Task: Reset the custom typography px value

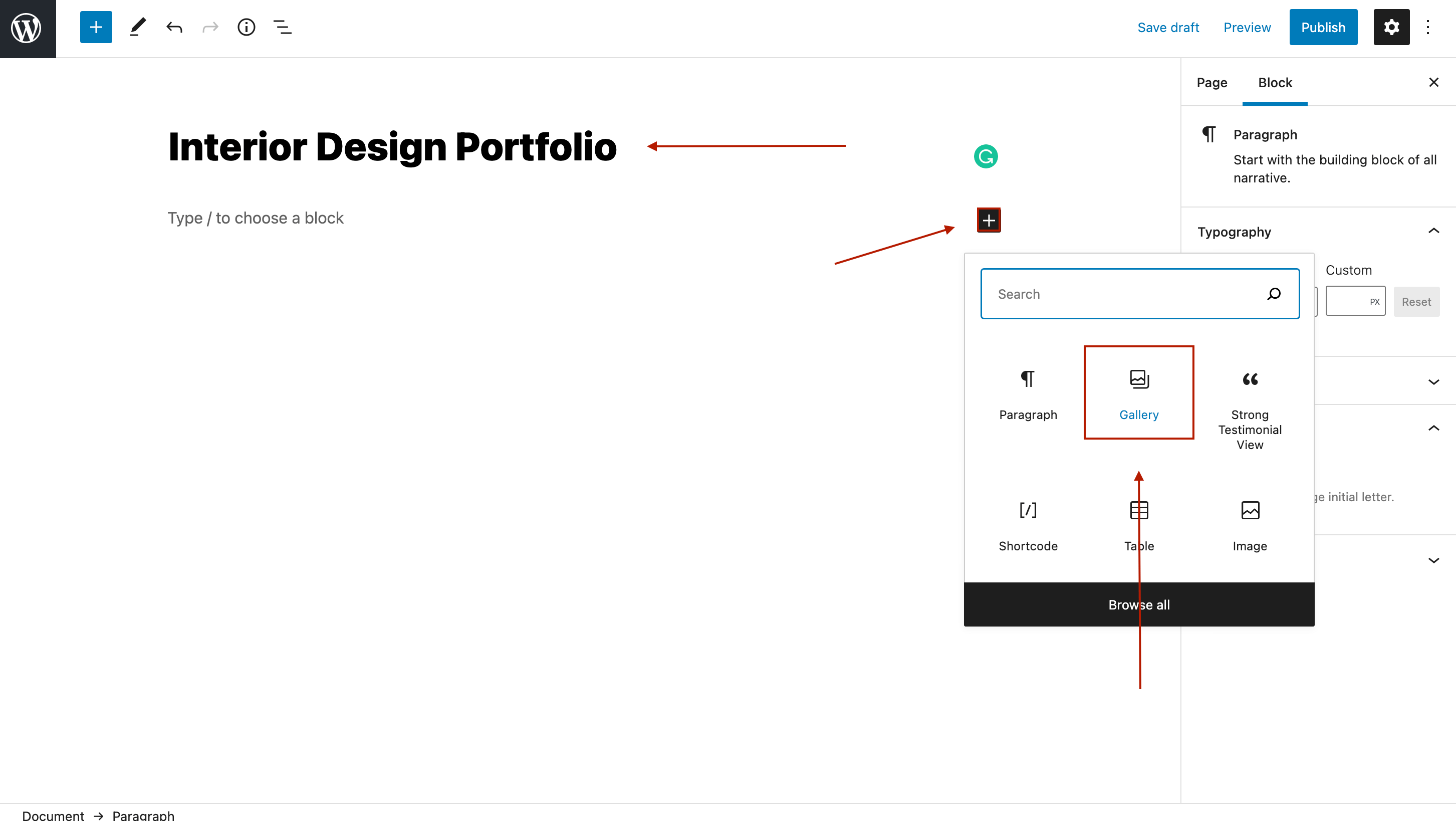Action: point(1416,301)
